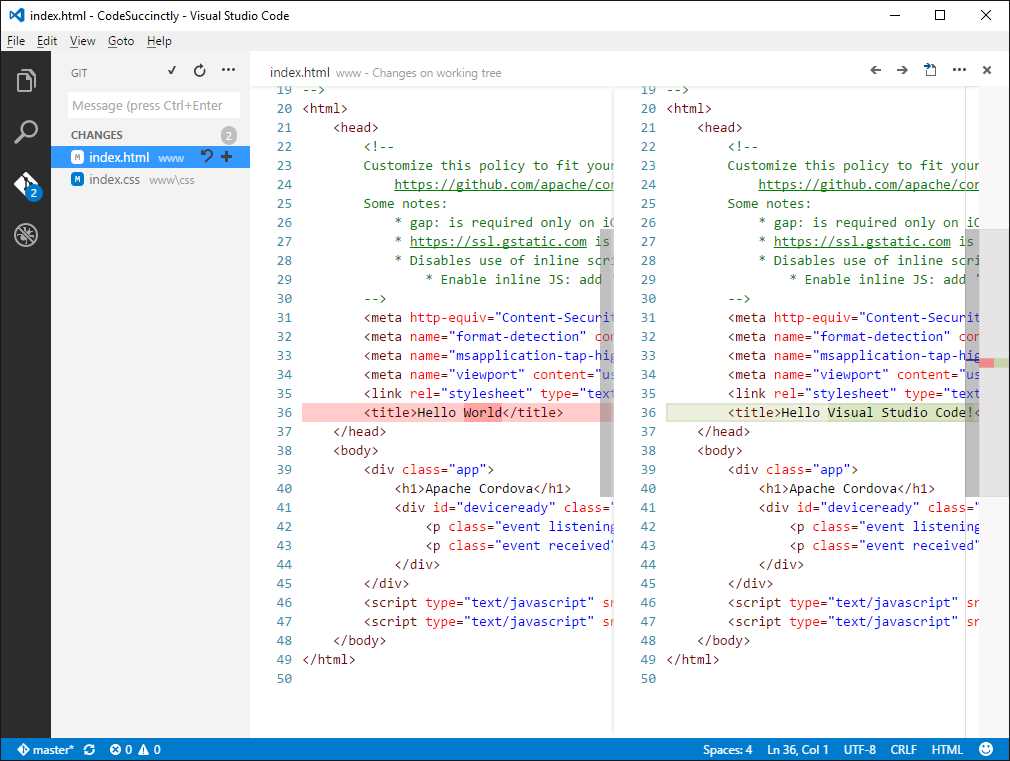Open the Search view
The width and height of the screenshot is (1010, 761).
(x=27, y=131)
